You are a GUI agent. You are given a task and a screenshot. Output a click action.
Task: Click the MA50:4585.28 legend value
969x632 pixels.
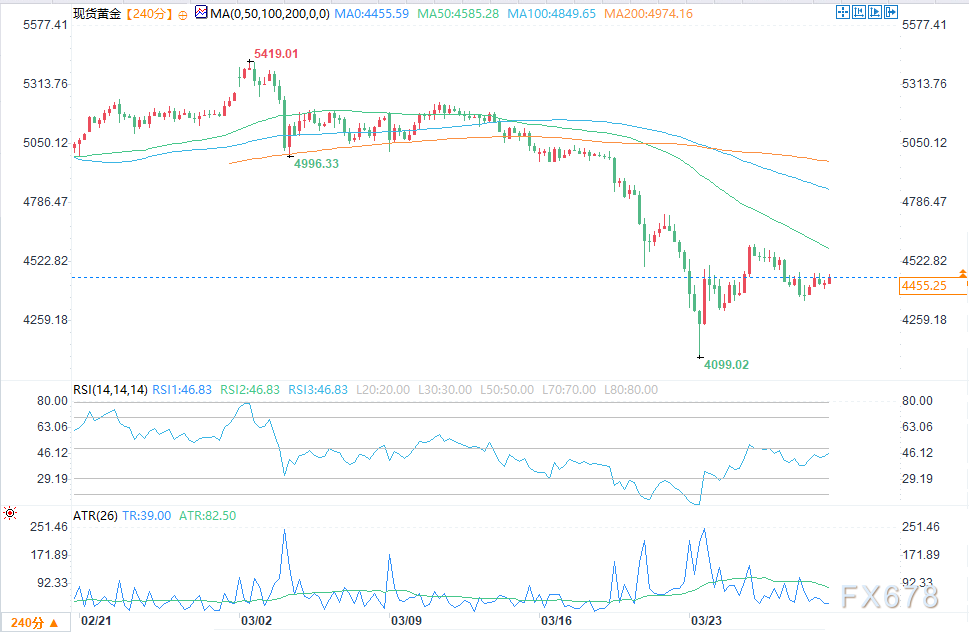[458, 14]
